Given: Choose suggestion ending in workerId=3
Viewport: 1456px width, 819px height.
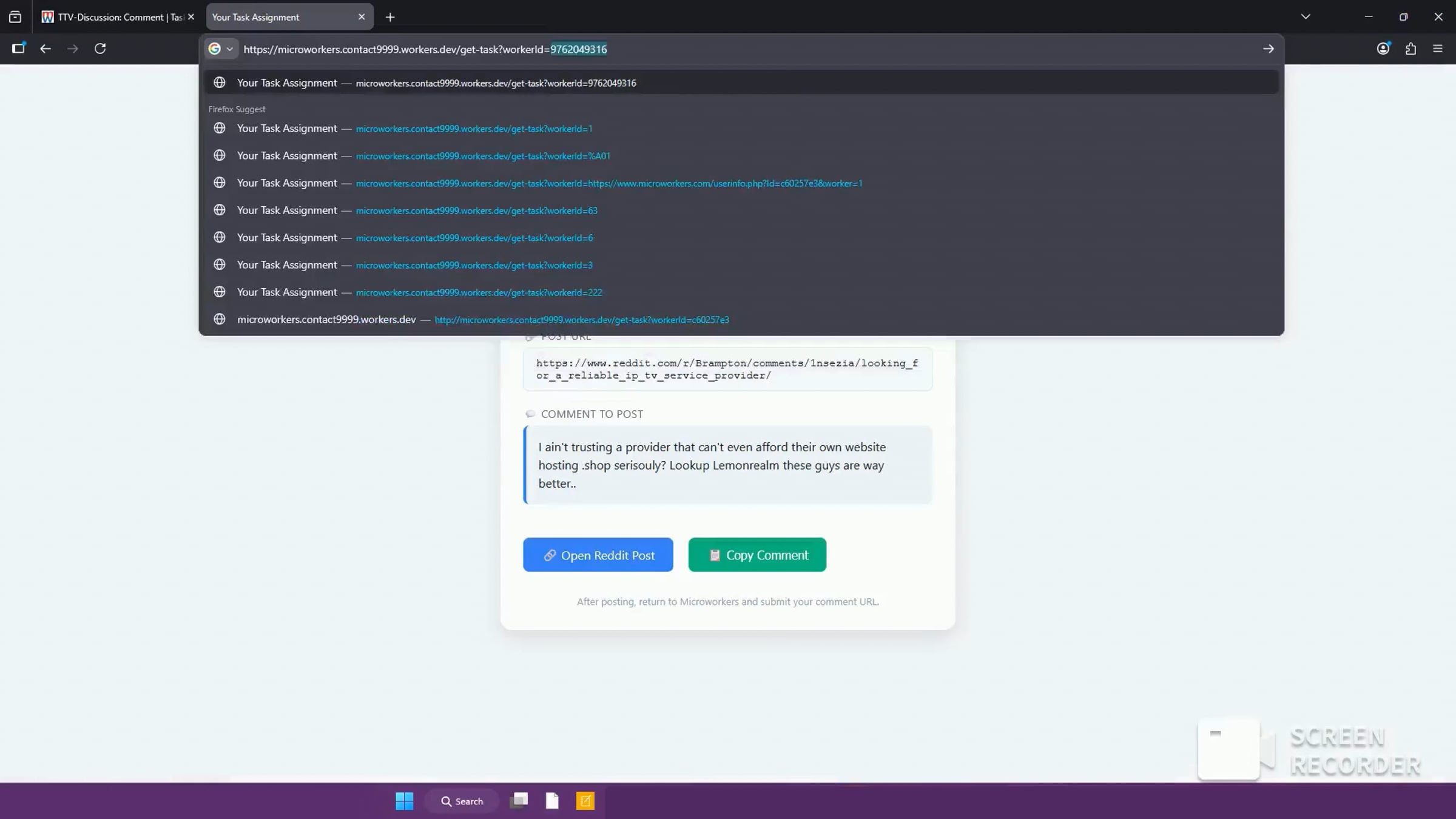Looking at the screenshot, I should [x=741, y=265].
